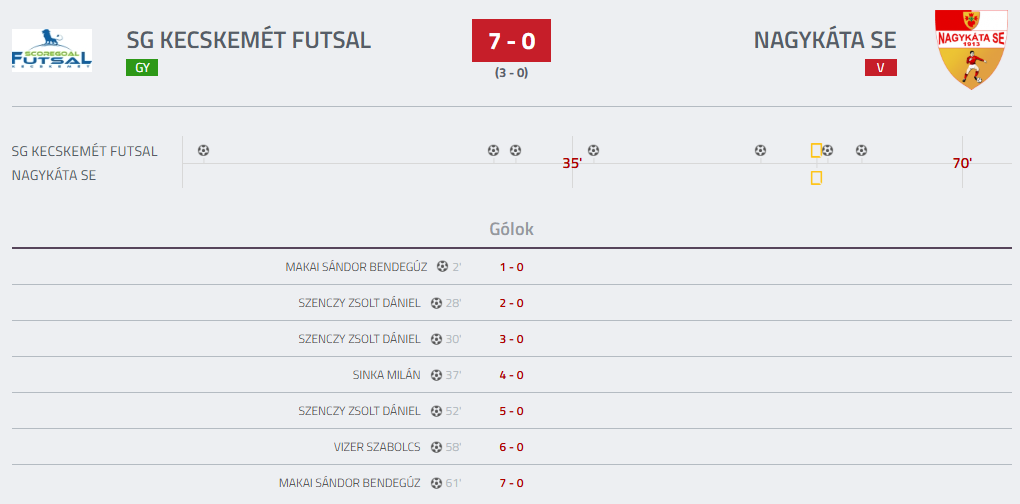Open the Nagykáta SE team name heading

coord(825,40)
